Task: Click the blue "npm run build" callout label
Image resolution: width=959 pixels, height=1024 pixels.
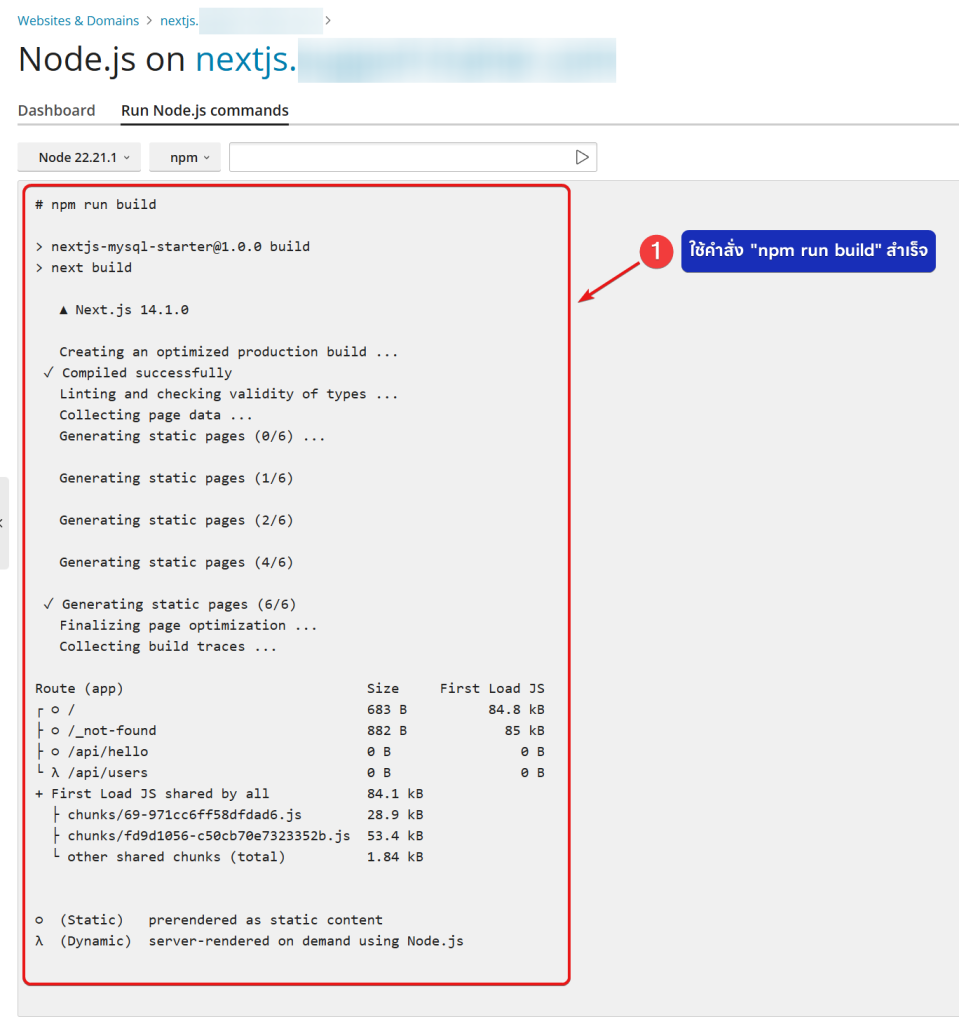Action: tap(808, 252)
